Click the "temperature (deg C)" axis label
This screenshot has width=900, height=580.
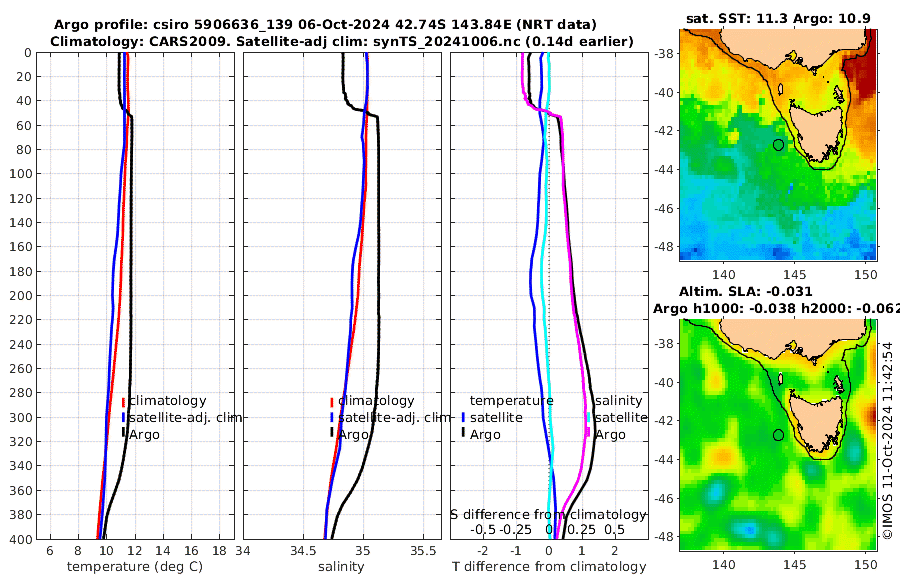135,567
